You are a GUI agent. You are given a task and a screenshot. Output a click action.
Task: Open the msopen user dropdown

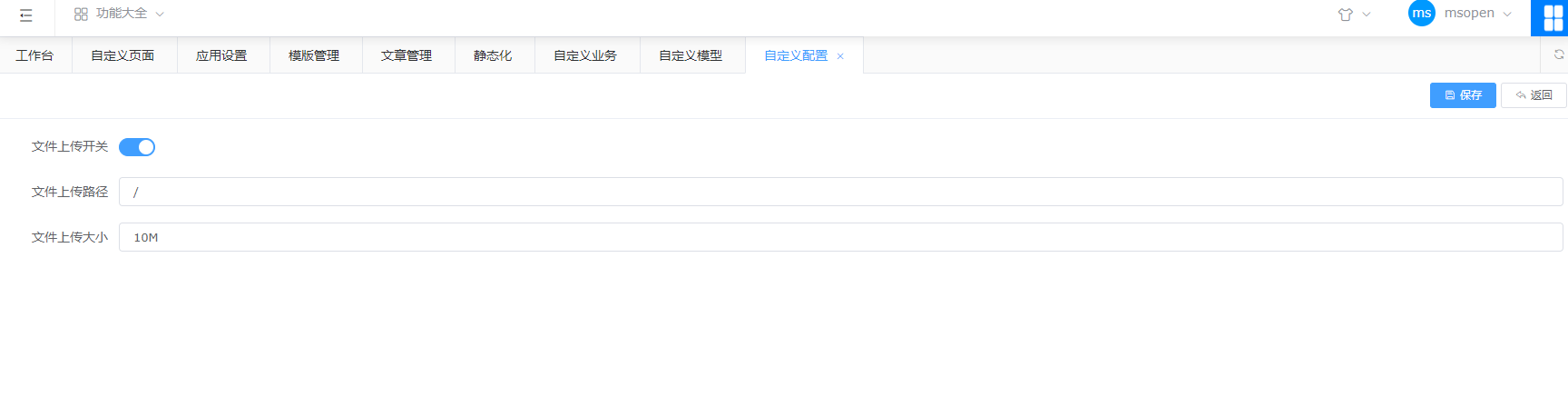[x=1477, y=14]
